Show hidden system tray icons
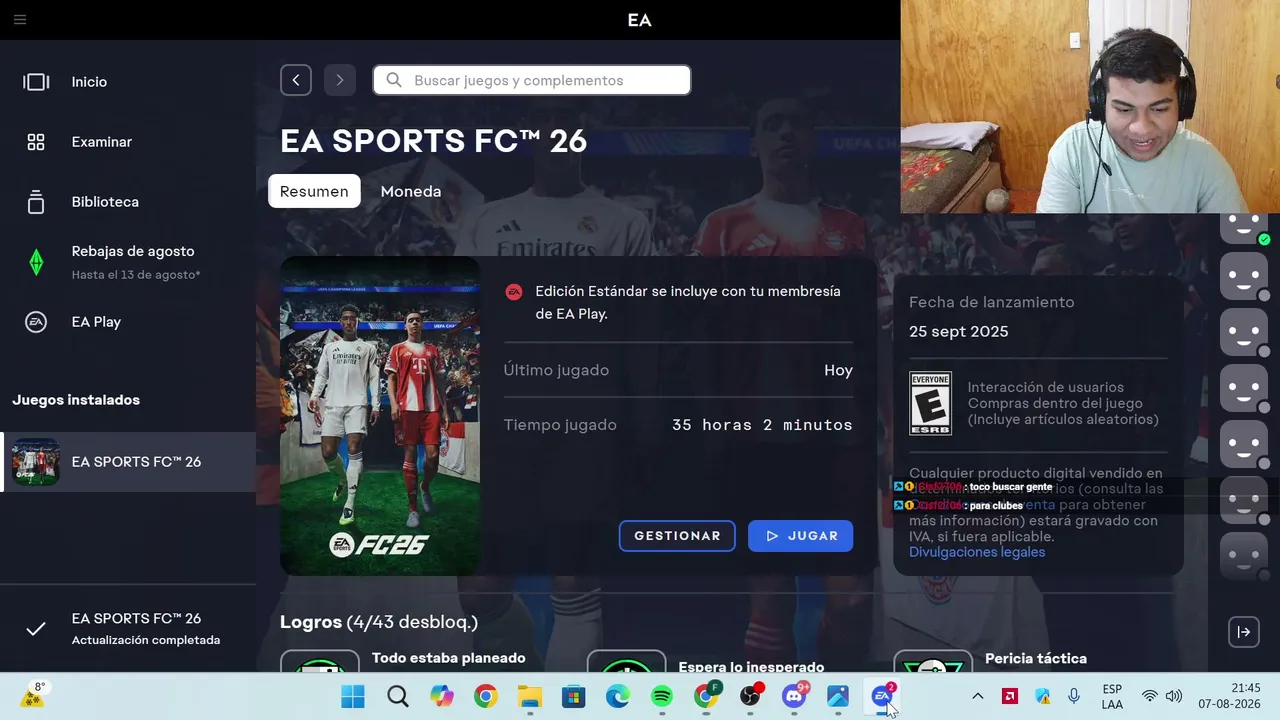The width and height of the screenshot is (1280, 720). (978, 696)
